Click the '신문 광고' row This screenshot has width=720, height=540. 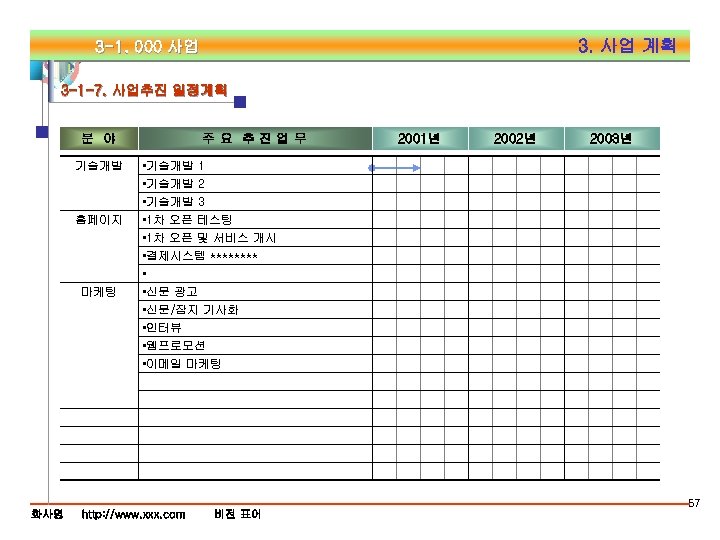255,292
